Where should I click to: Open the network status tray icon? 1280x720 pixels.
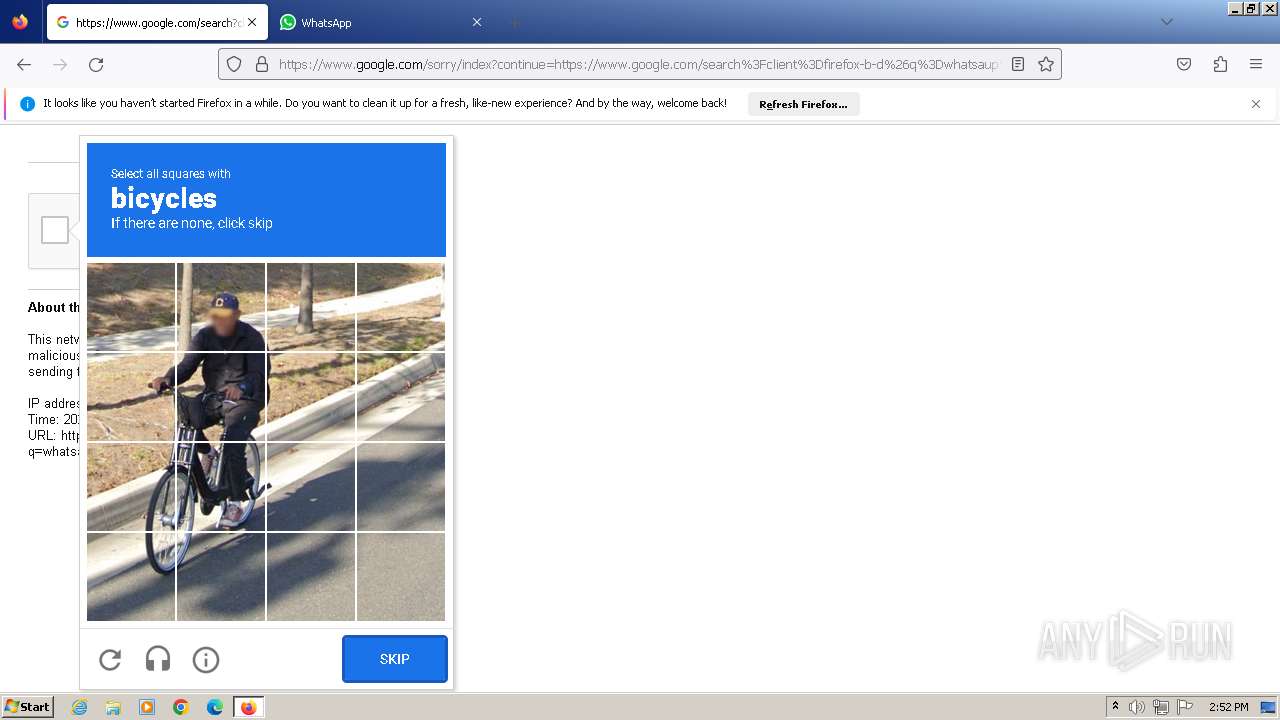[x=1161, y=707]
